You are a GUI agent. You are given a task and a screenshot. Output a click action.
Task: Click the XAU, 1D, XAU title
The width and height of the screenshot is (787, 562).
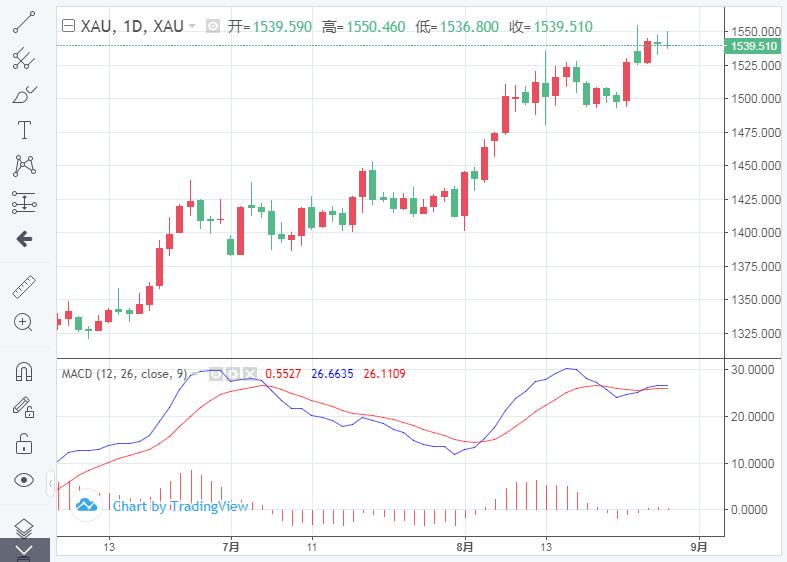click(132, 26)
